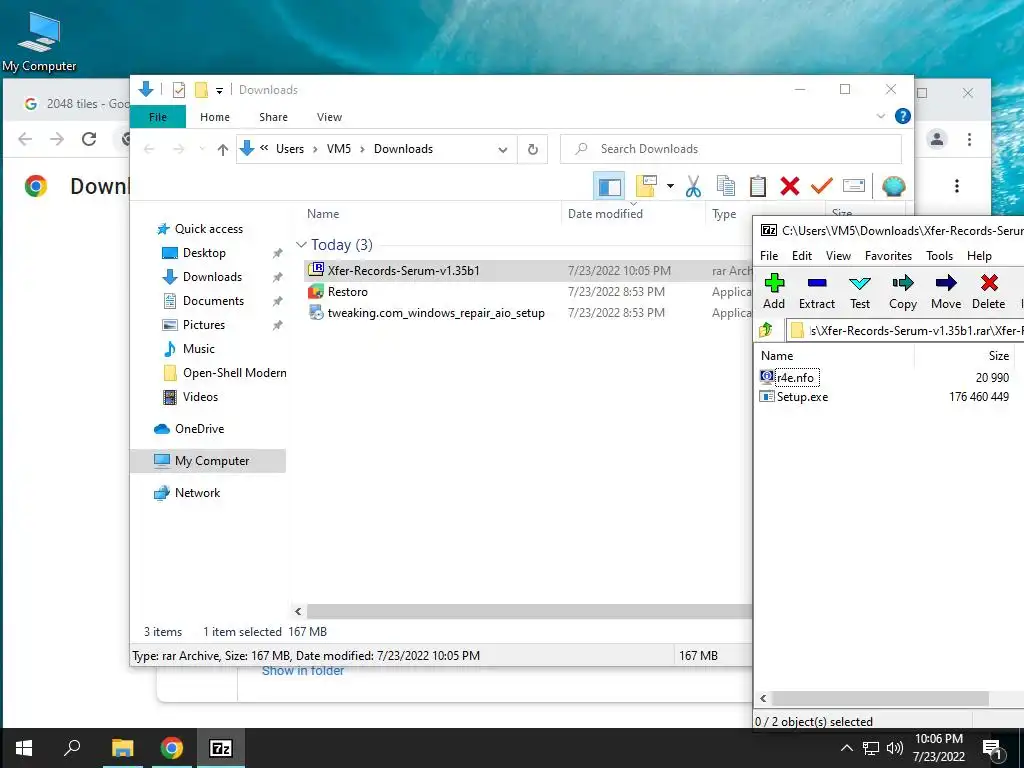Click the shell globe settings icon
This screenshot has height=768, width=1024.
pyautogui.click(x=893, y=186)
